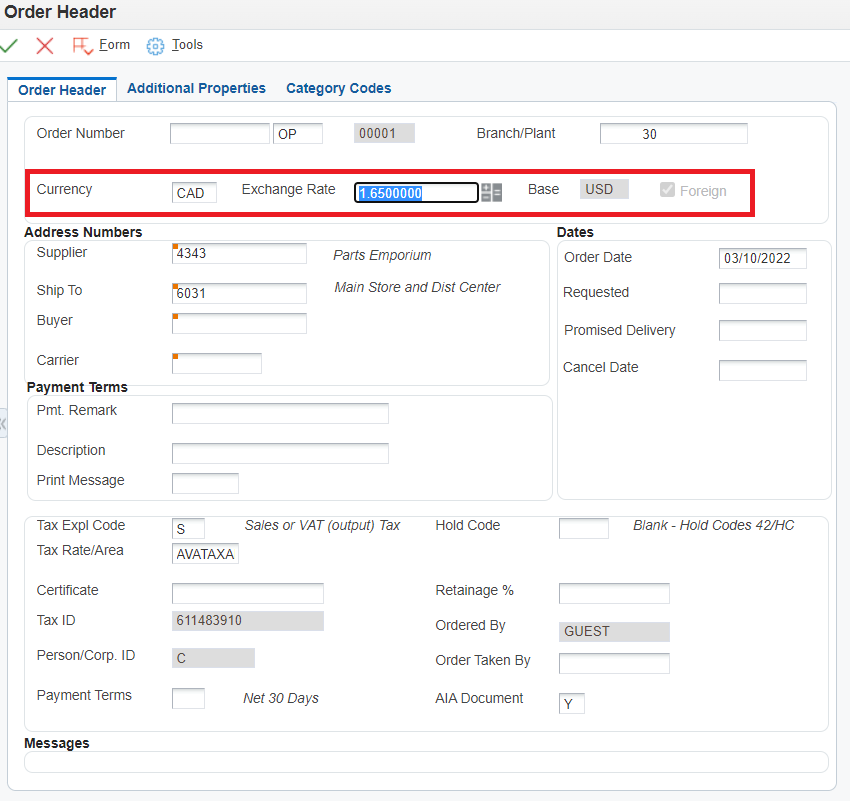Click the Branch/Plant field showing 30

click(673, 133)
